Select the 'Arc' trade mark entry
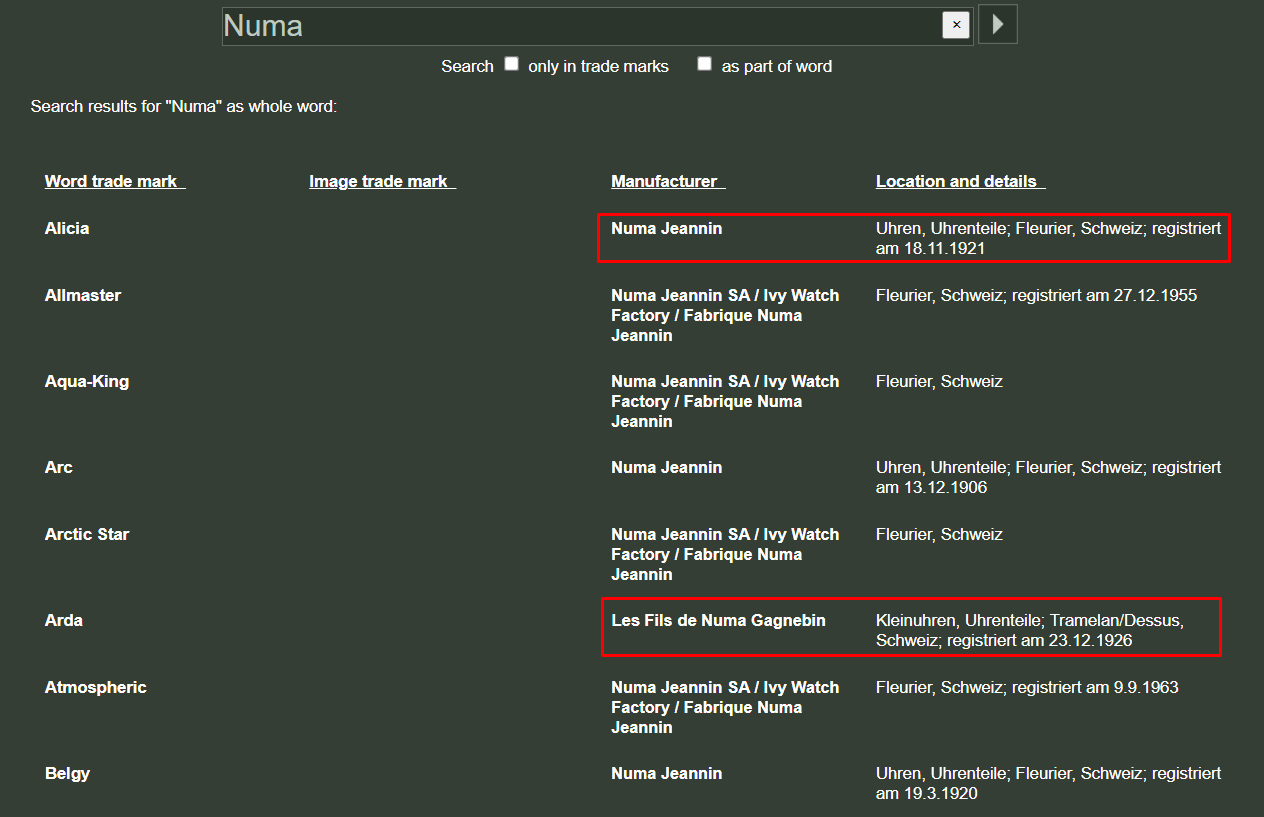This screenshot has width=1264, height=817. click(x=59, y=467)
